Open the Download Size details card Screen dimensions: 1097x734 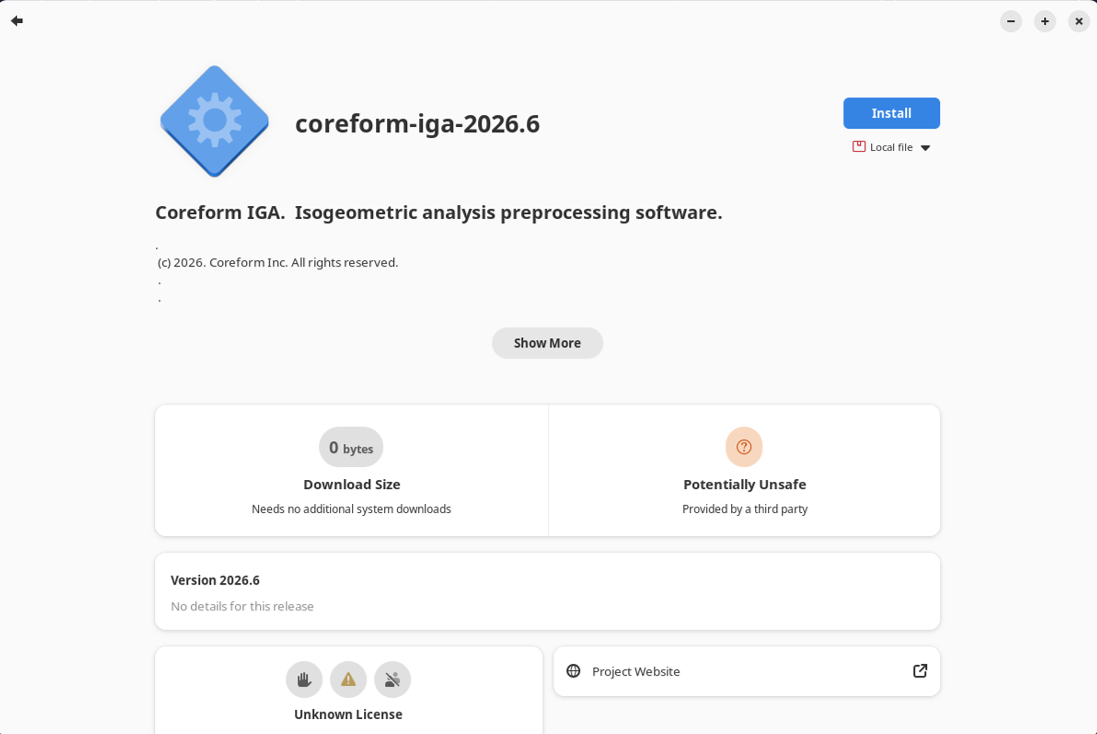click(352, 470)
